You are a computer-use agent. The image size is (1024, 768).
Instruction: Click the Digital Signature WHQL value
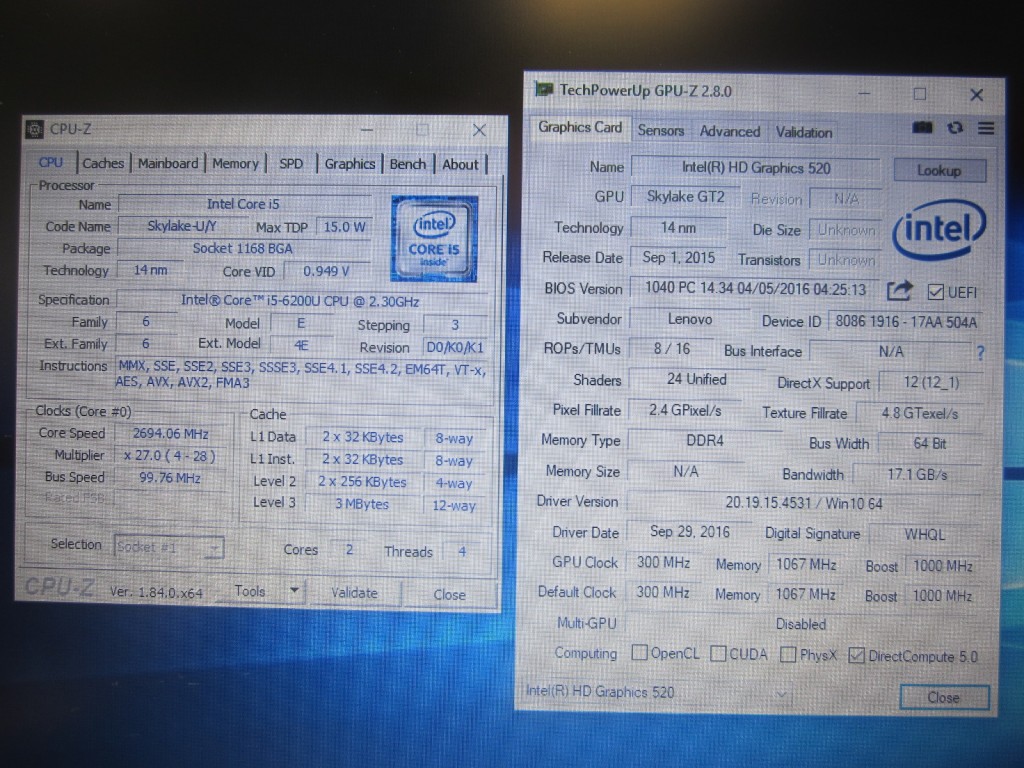(x=925, y=534)
